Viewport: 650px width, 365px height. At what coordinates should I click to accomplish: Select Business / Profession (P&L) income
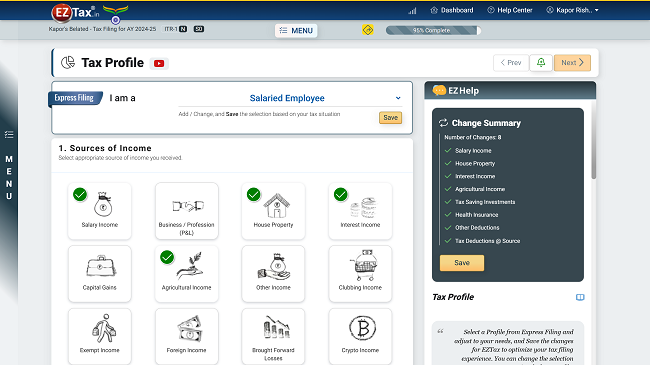[187, 211]
